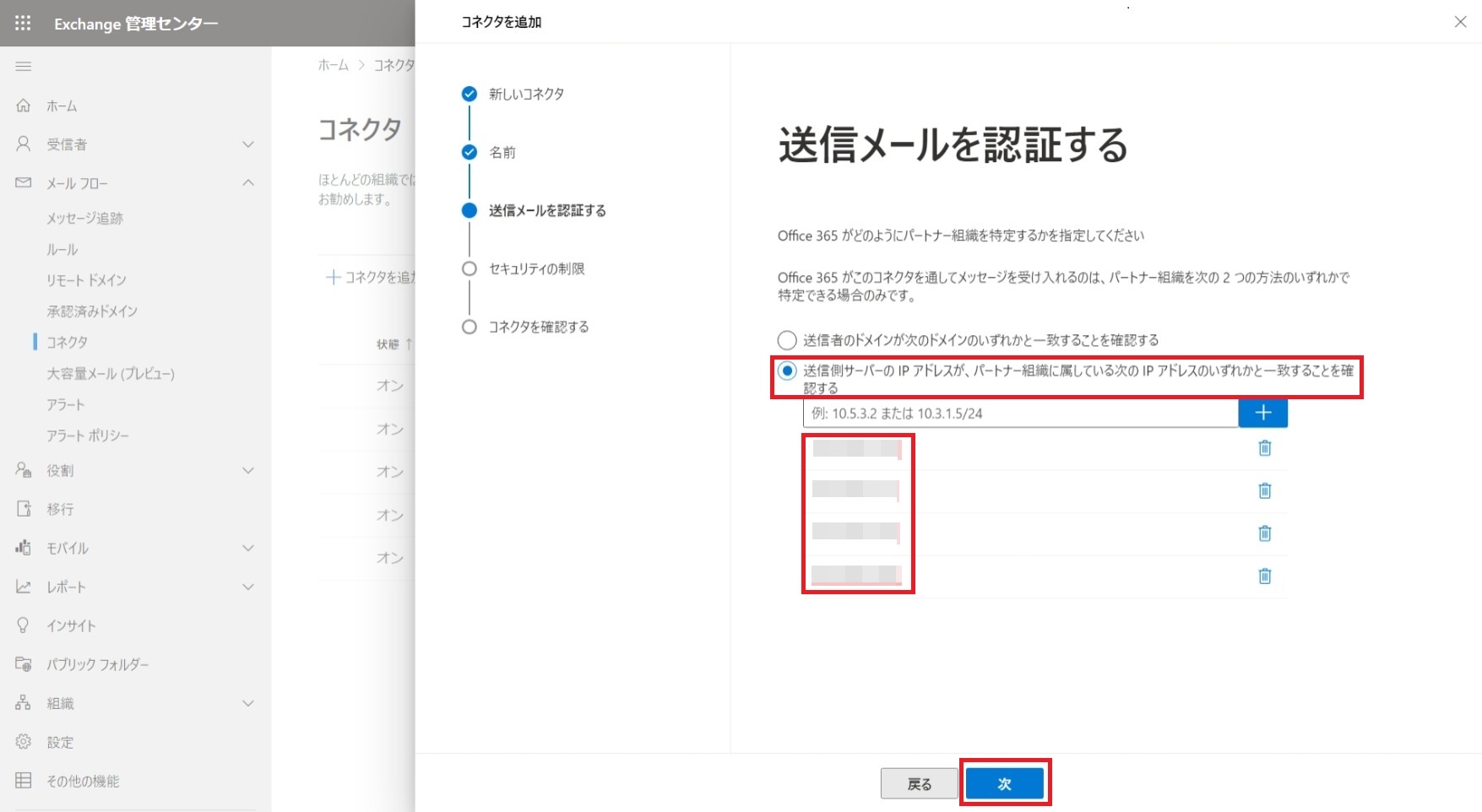Screen dimensions: 1482x812
Task: Click the blue plus add IP button
Action: click(1262, 413)
